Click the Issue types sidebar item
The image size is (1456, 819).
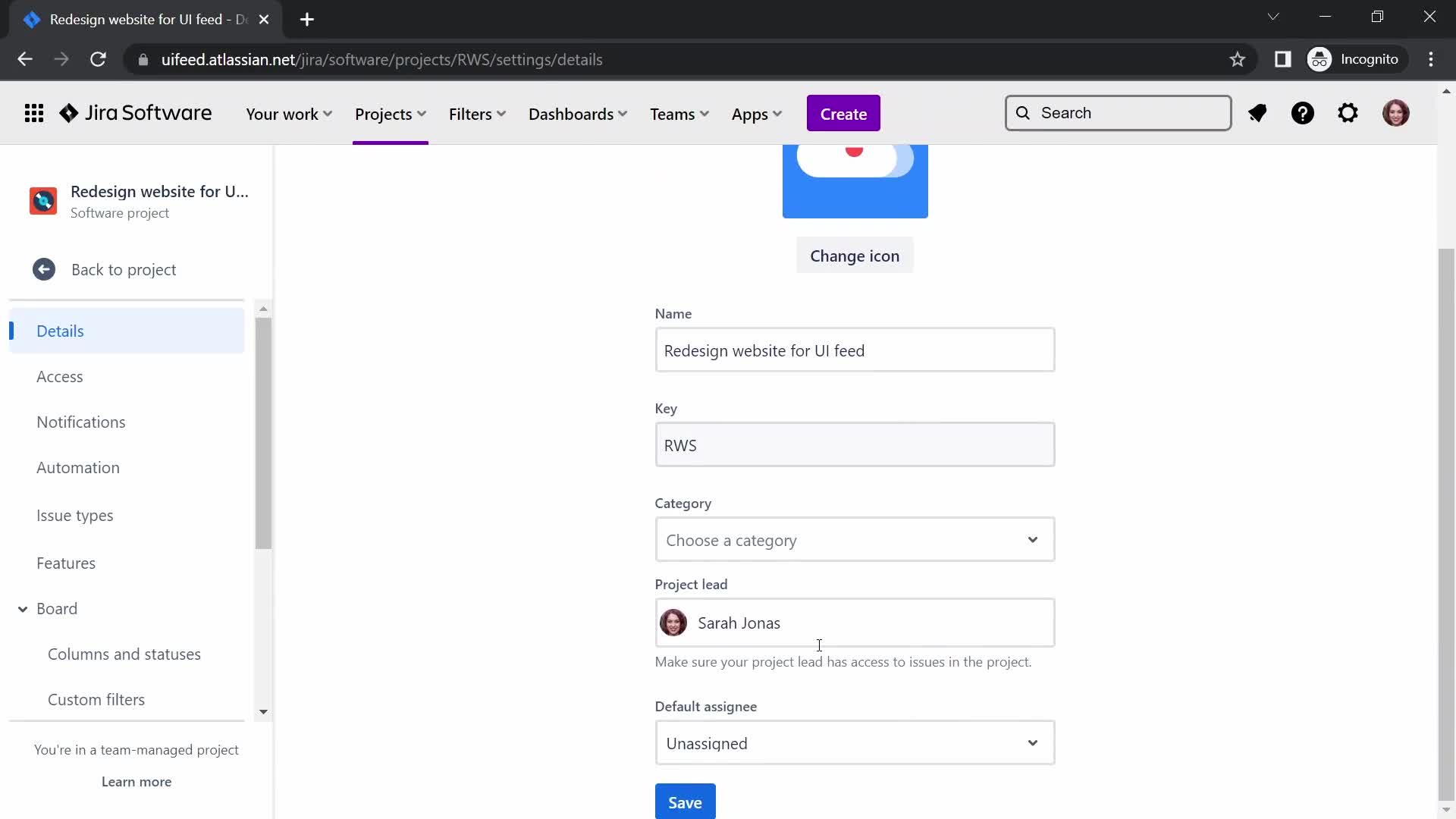[74, 514]
